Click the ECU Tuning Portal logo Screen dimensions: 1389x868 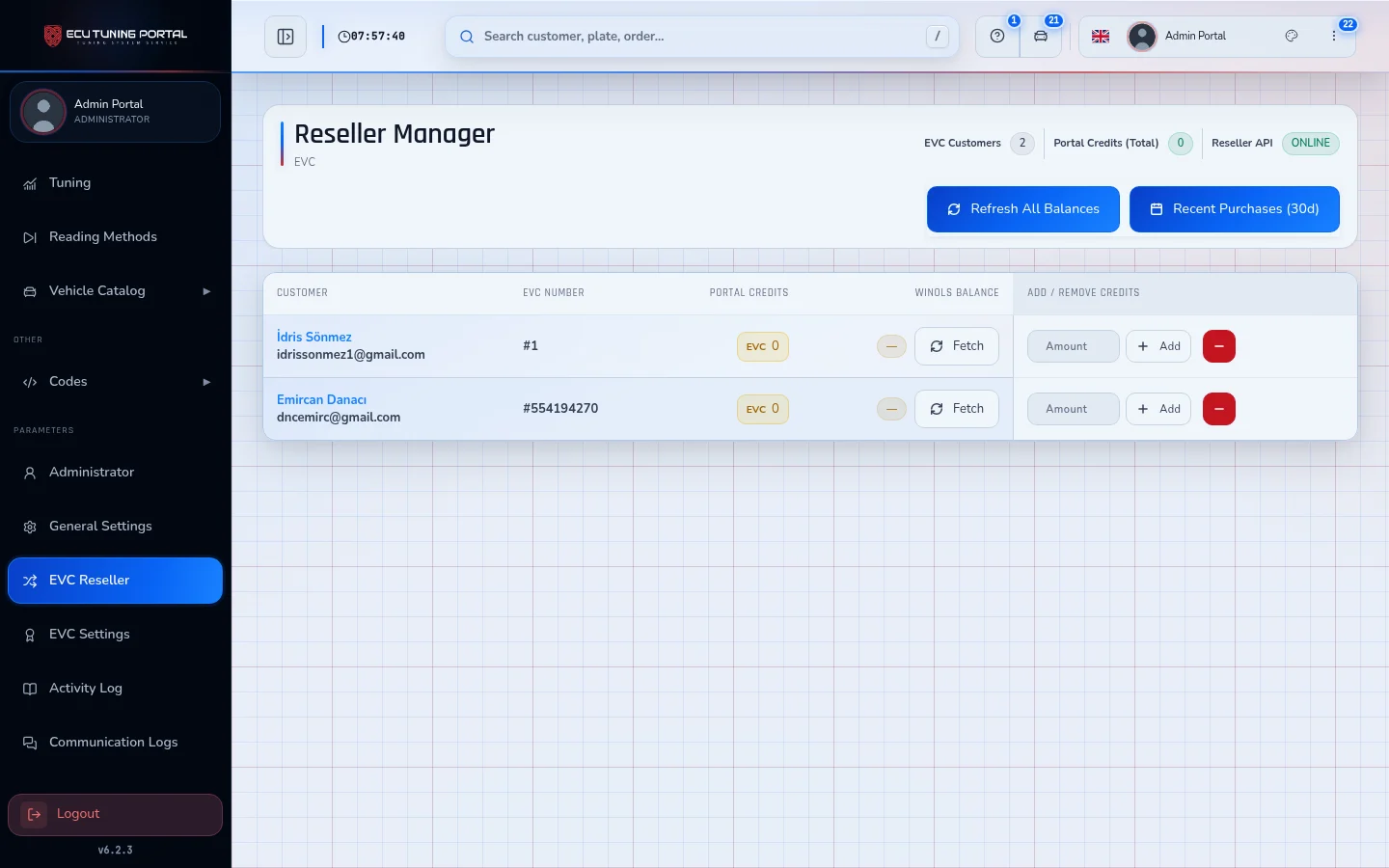click(116, 36)
